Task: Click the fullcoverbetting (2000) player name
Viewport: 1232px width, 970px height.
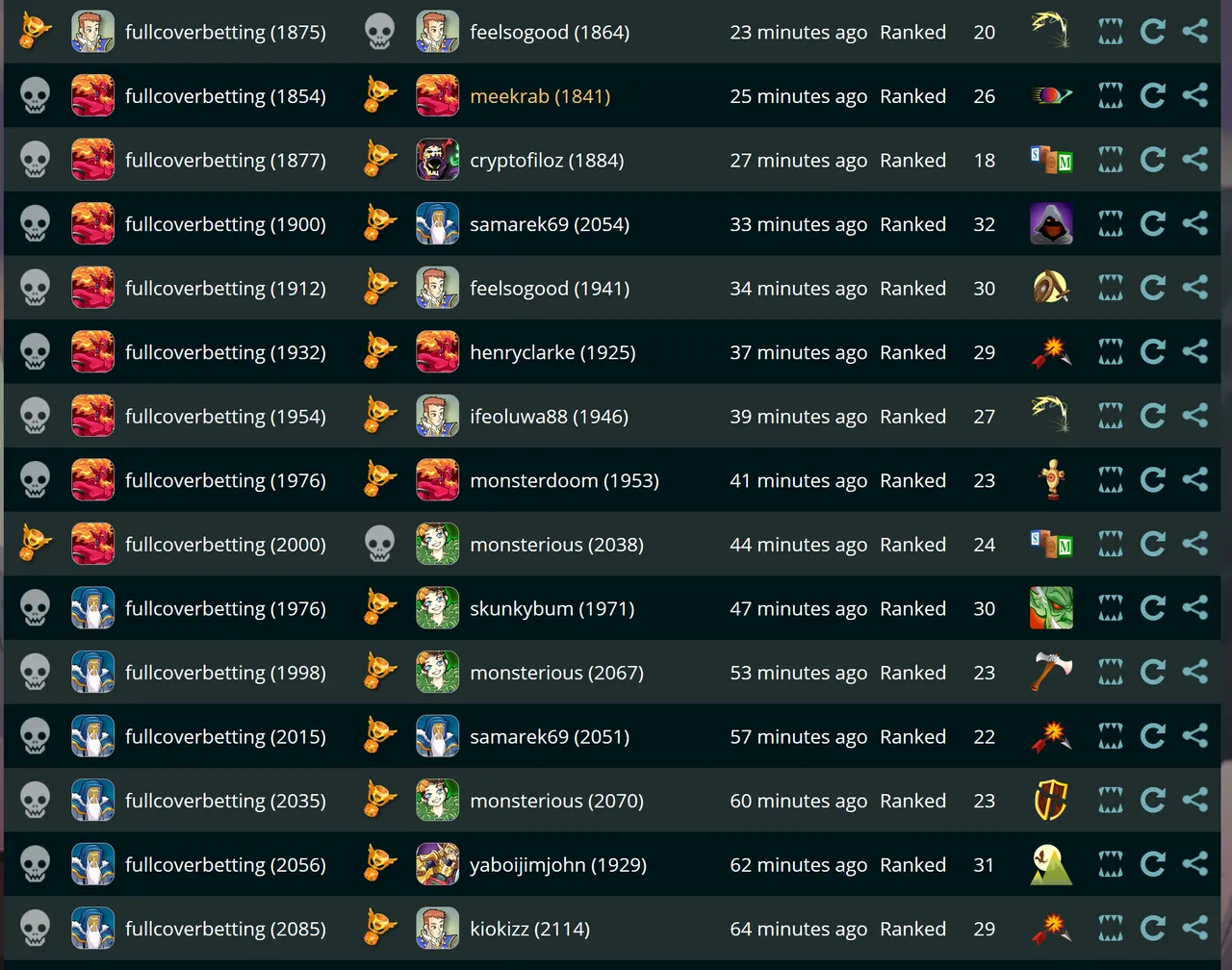Action: (225, 545)
